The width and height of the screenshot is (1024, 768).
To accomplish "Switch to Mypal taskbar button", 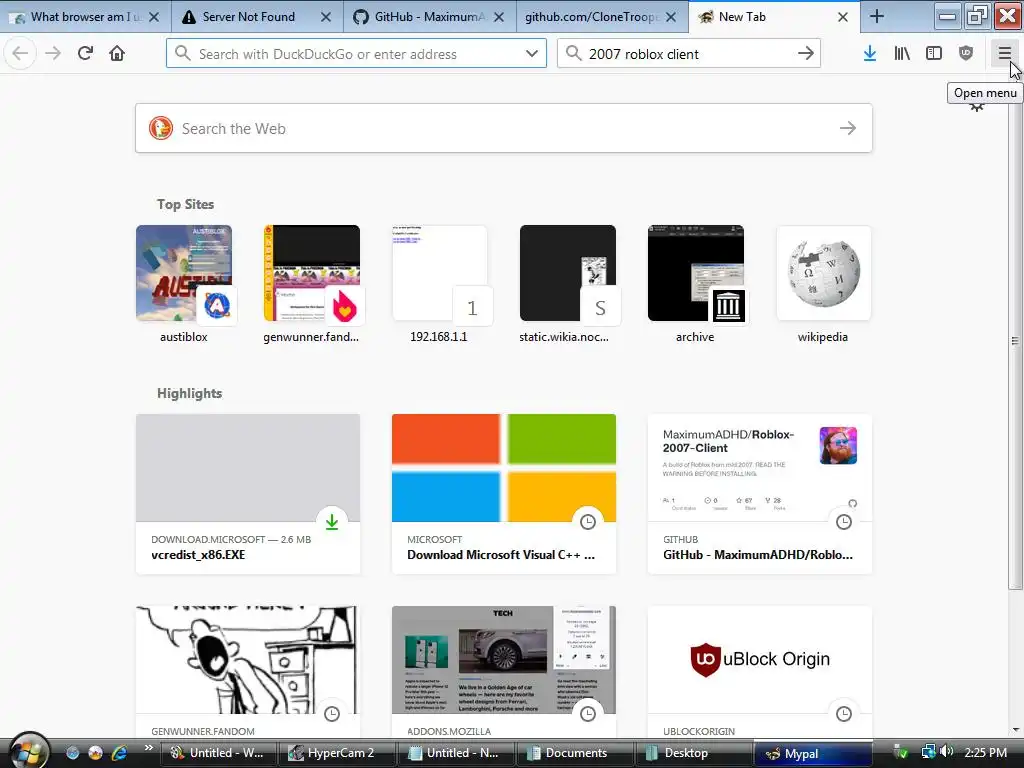I will pos(812,753).
